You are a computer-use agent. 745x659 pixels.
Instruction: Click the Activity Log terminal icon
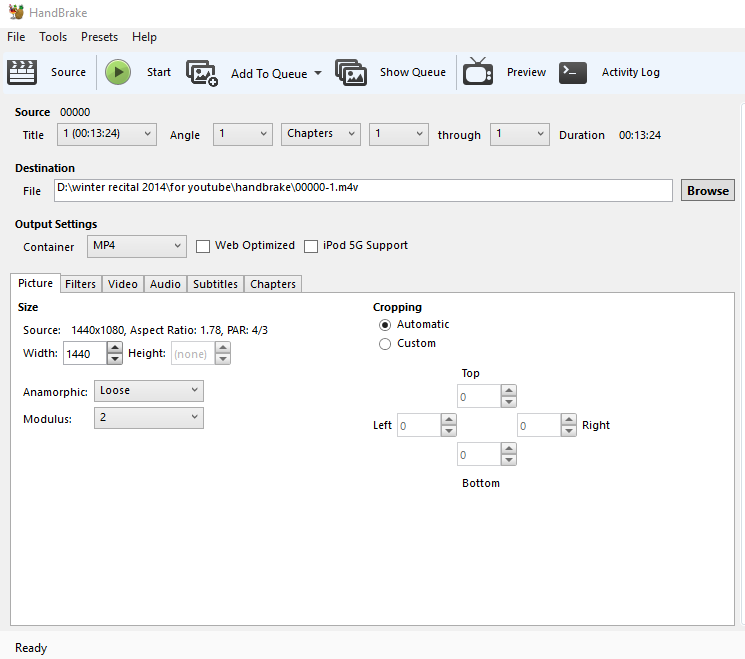click(573, 73)
